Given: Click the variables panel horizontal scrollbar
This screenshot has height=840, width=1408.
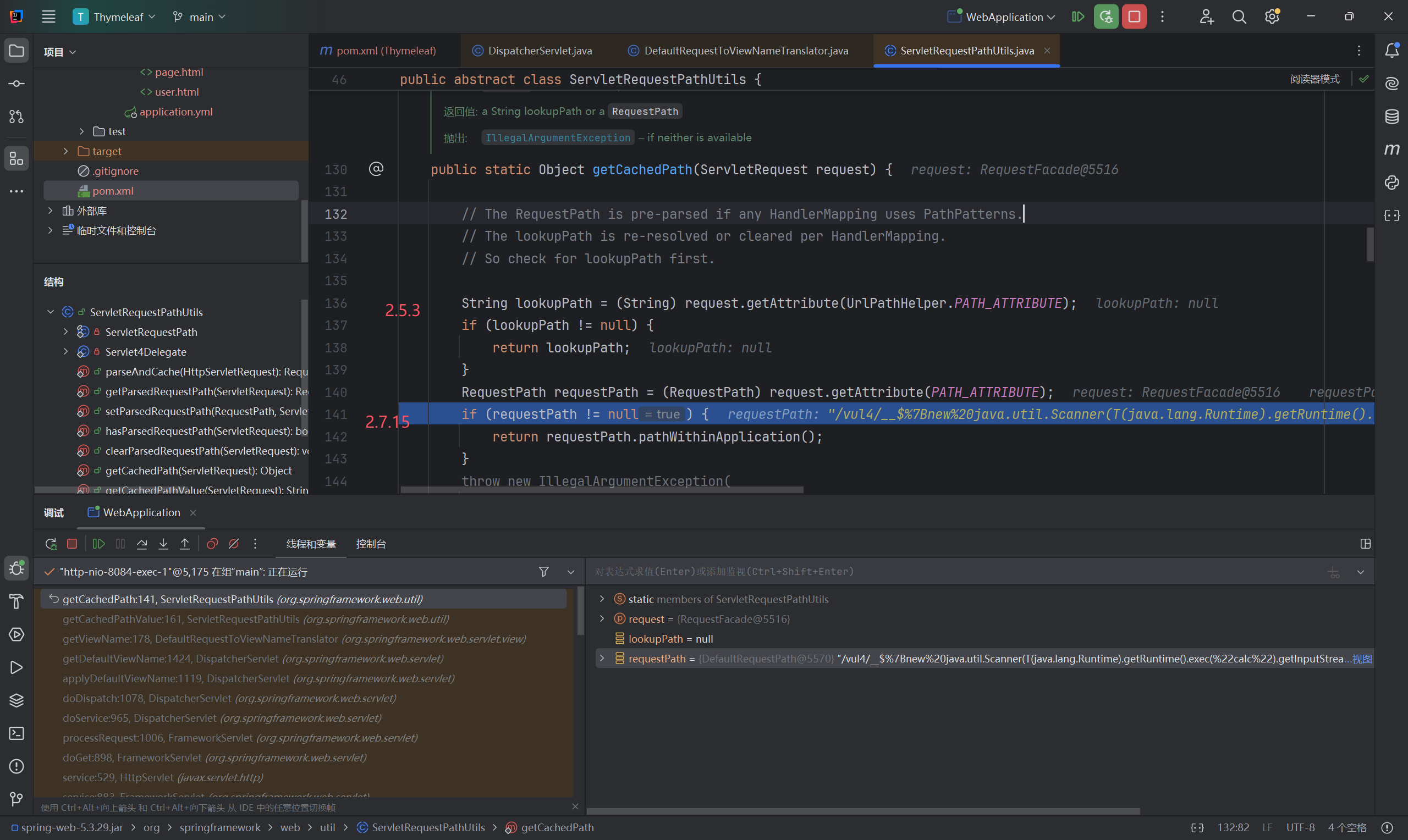Looking at the screenshot, I should (x=863, y=811).
